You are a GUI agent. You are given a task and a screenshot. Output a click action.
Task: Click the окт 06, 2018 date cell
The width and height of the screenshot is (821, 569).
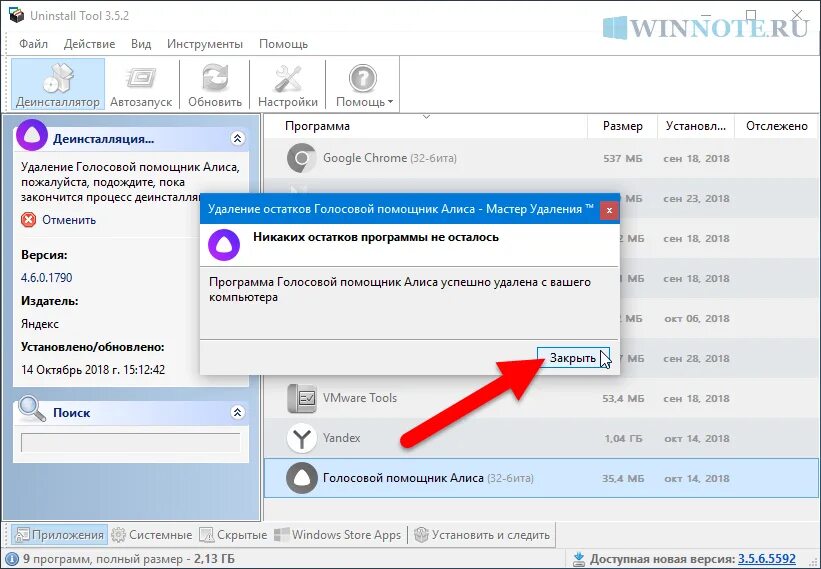[697, 318]
